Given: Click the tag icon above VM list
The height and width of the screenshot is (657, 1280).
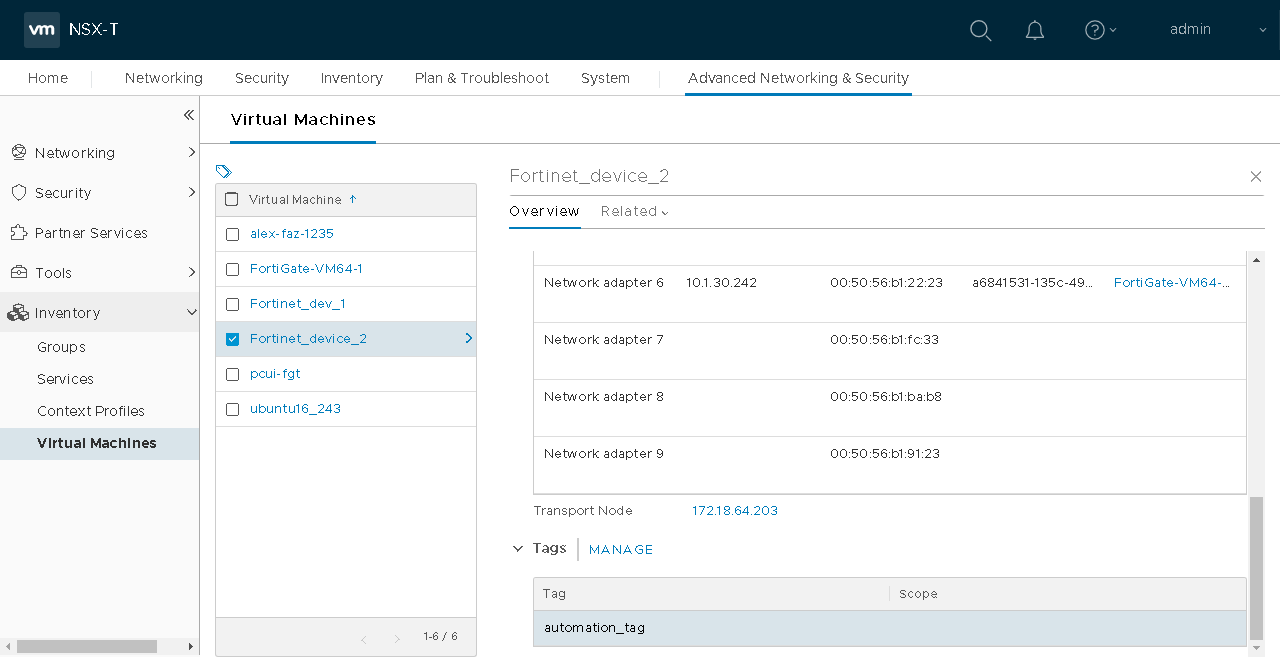Looking at the screenshot, I should [223, 171].
